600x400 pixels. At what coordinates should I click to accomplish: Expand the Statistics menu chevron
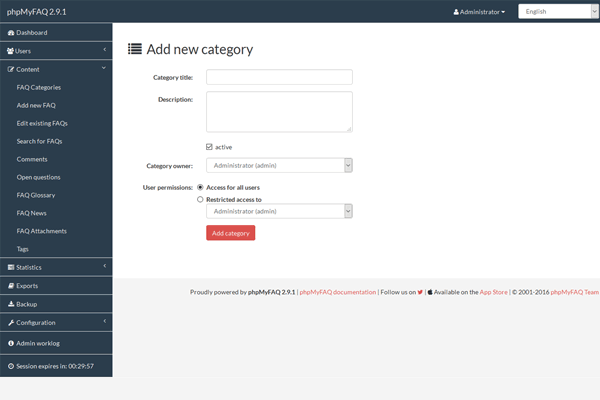click(104, 266)
